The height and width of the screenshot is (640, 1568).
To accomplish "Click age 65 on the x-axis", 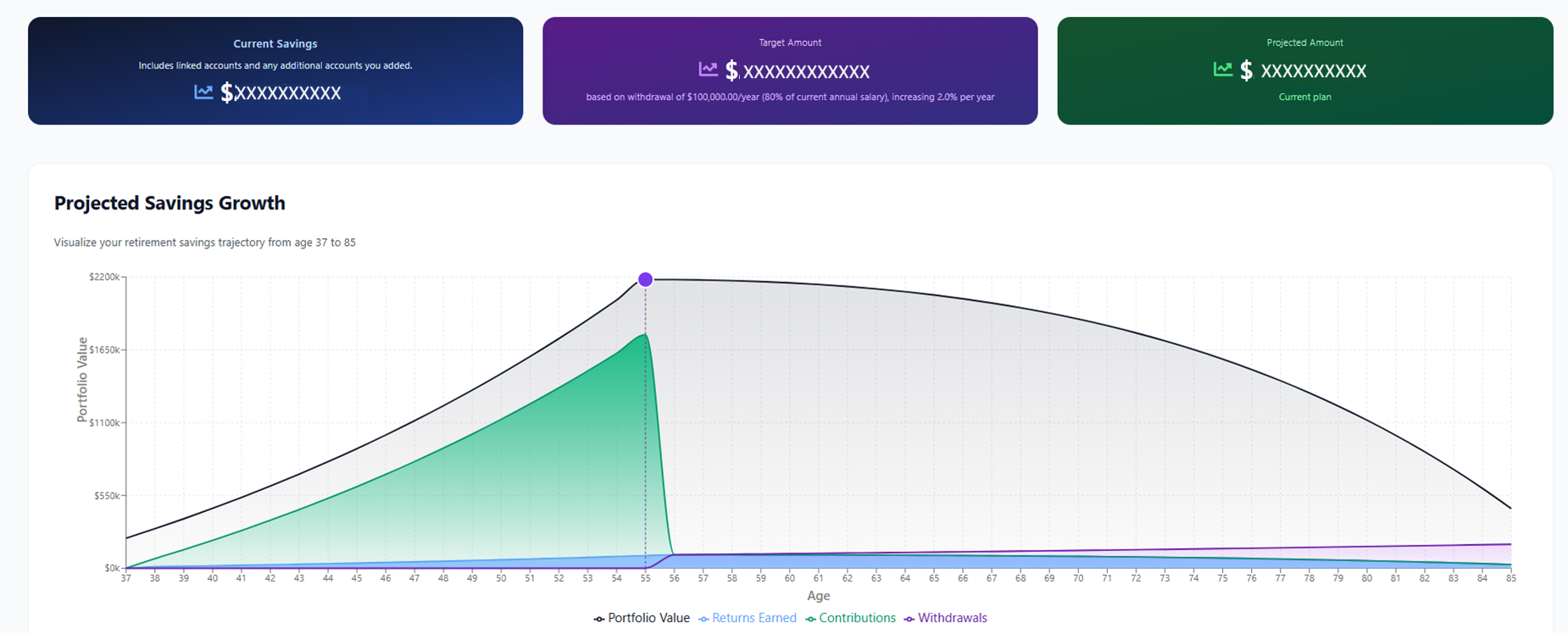I will (933, 578).
